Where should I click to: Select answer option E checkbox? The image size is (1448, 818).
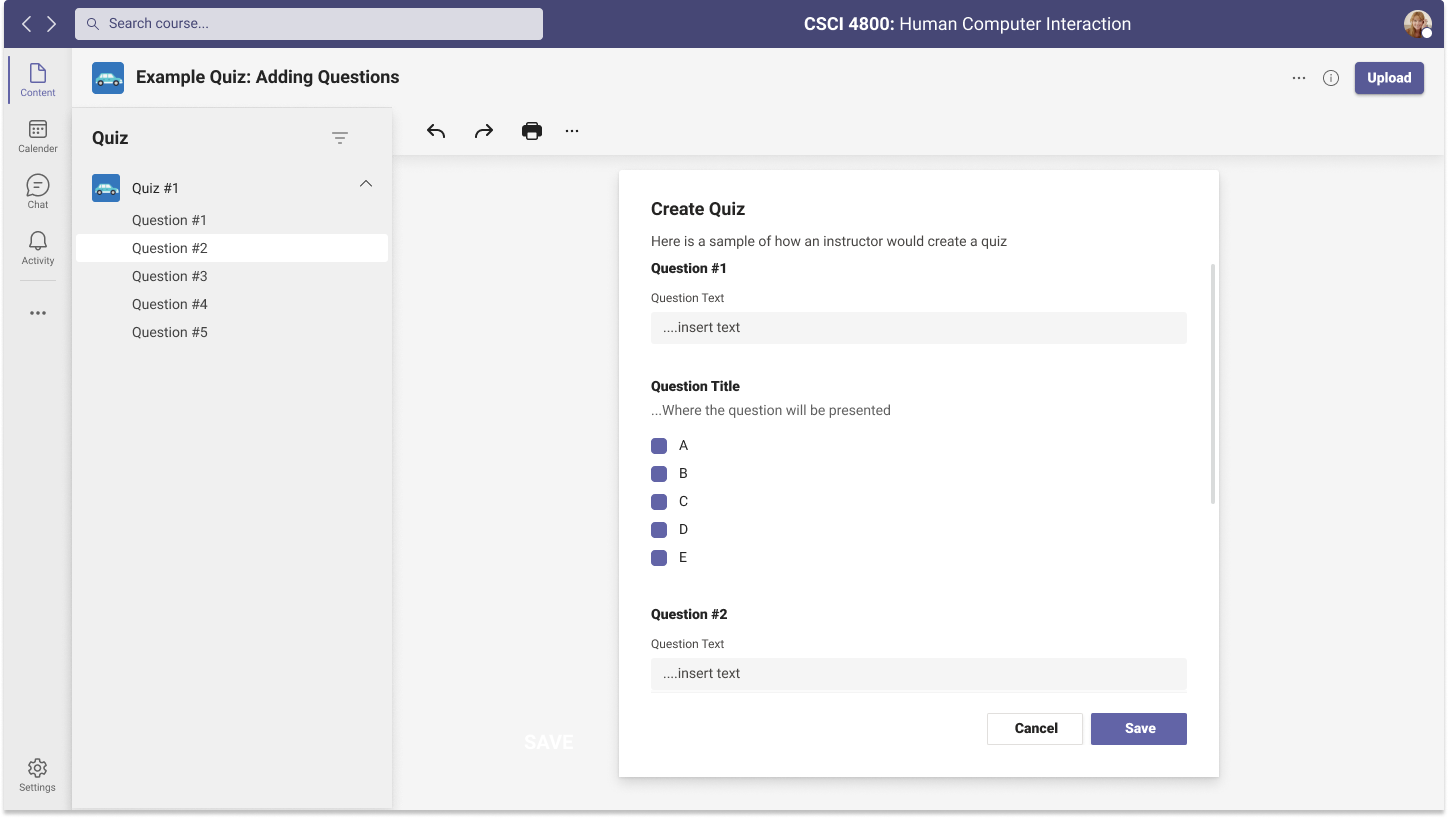coord(659,558)
